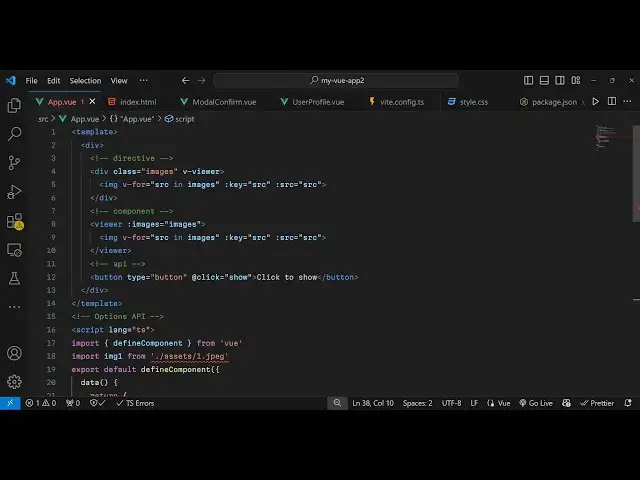This screenshot has height=480, width=640.
Task: Change indentation via Spaces: 2
Action: (417, 403)
